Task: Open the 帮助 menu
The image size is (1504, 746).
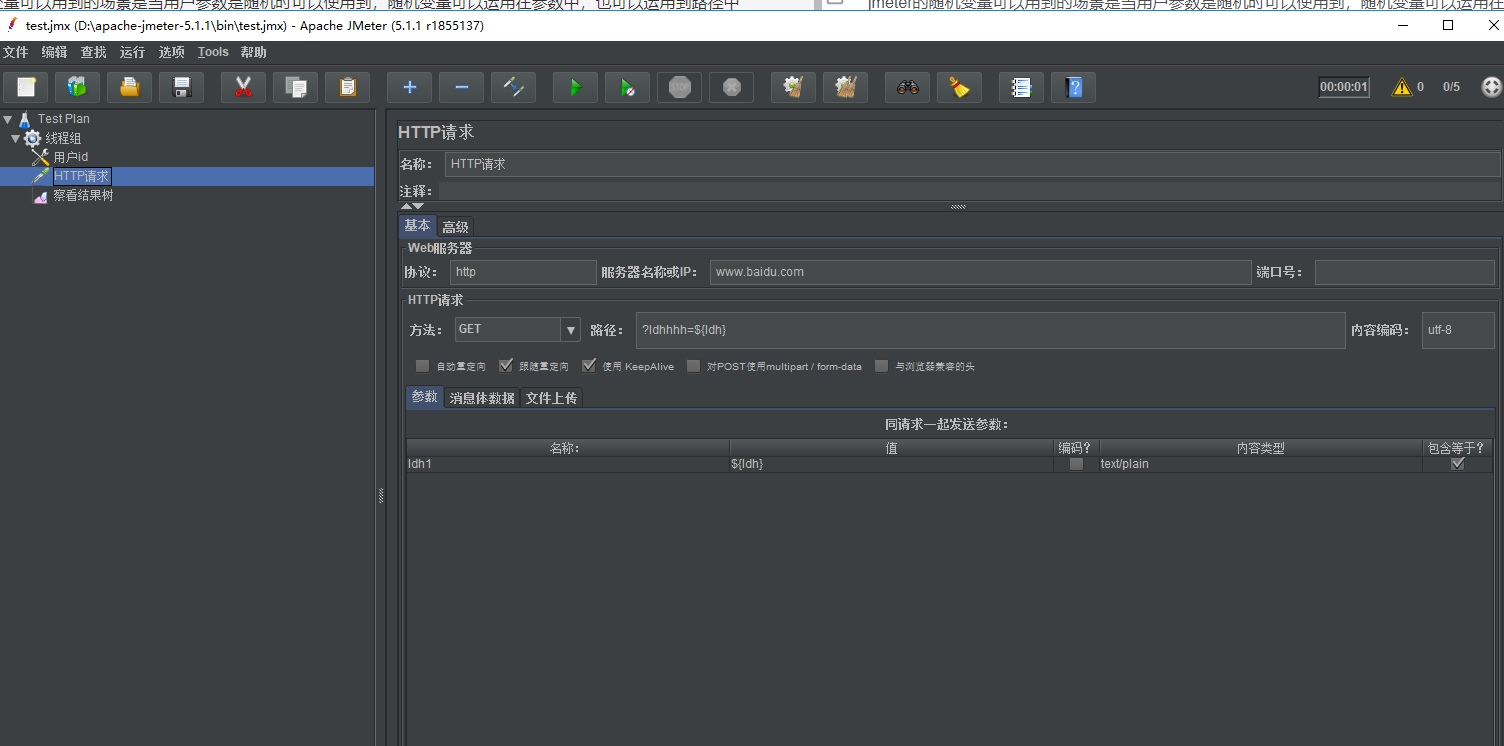Action: pos(254,52)
